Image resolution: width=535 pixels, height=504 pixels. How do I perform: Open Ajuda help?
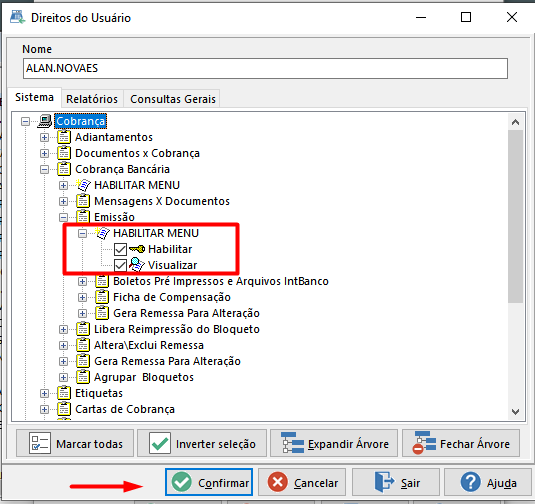pos(488,482)
